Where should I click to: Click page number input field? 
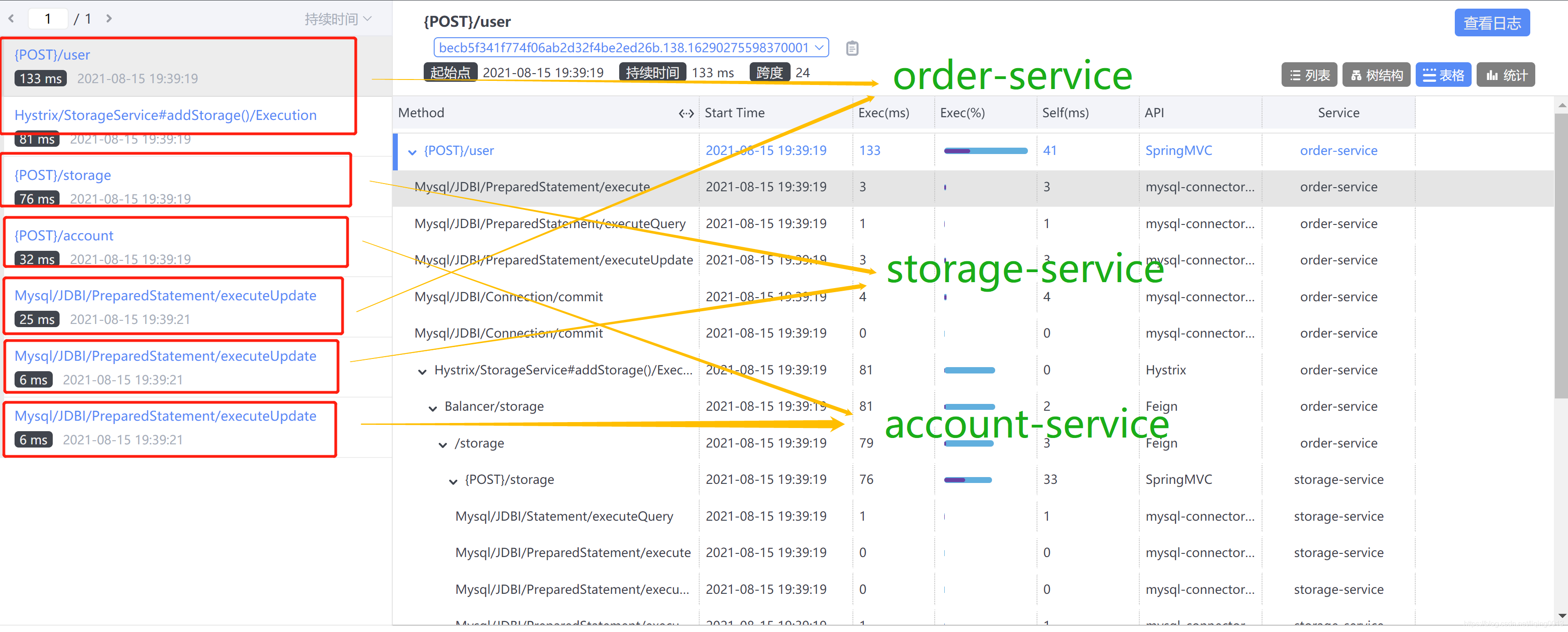[x=48, y=18]
